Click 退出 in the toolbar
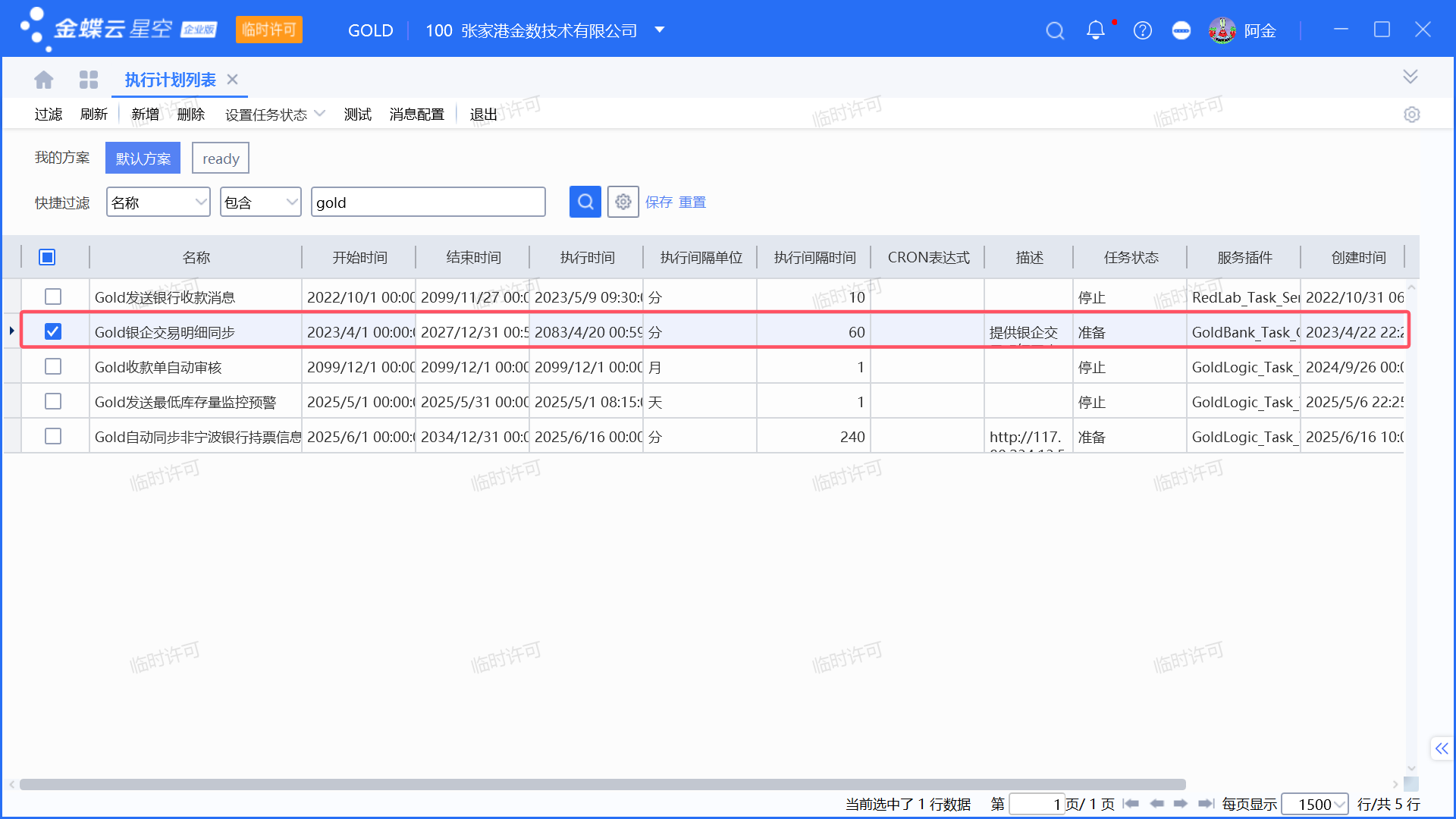The width and height of the screenshot is (1456, 819). tap(484, 114)
